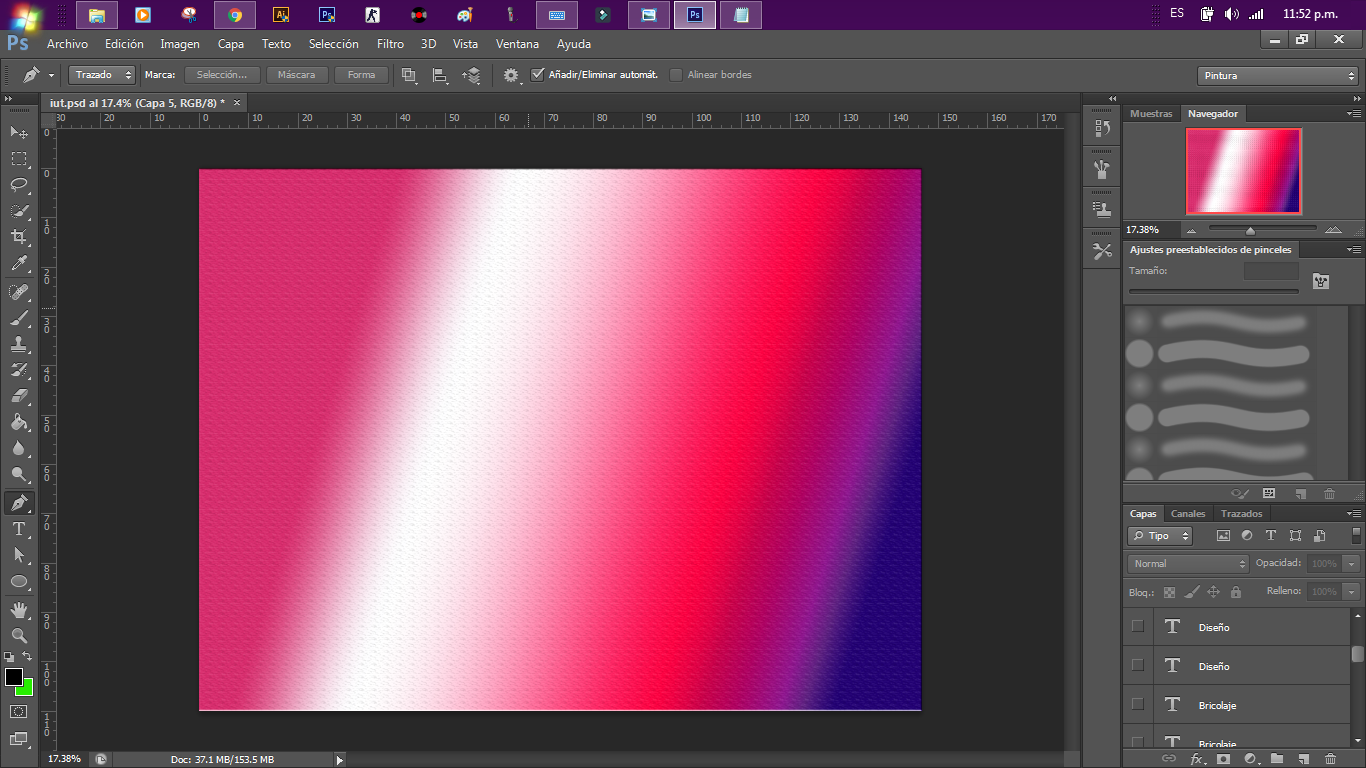Select the Brush tool
This screenshot has height=768, width=1366.
pyautogui.click(x=19, y=318)
